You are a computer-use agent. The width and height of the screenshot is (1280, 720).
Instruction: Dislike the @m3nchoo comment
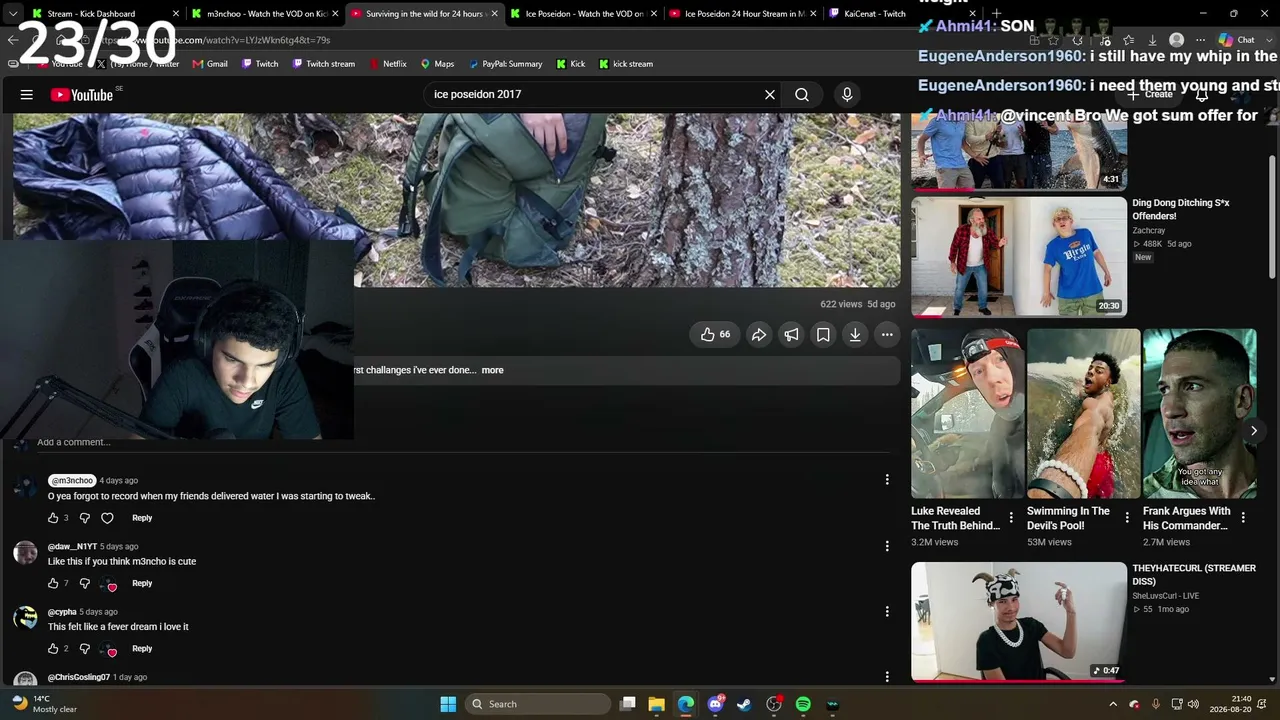[84, 518]
